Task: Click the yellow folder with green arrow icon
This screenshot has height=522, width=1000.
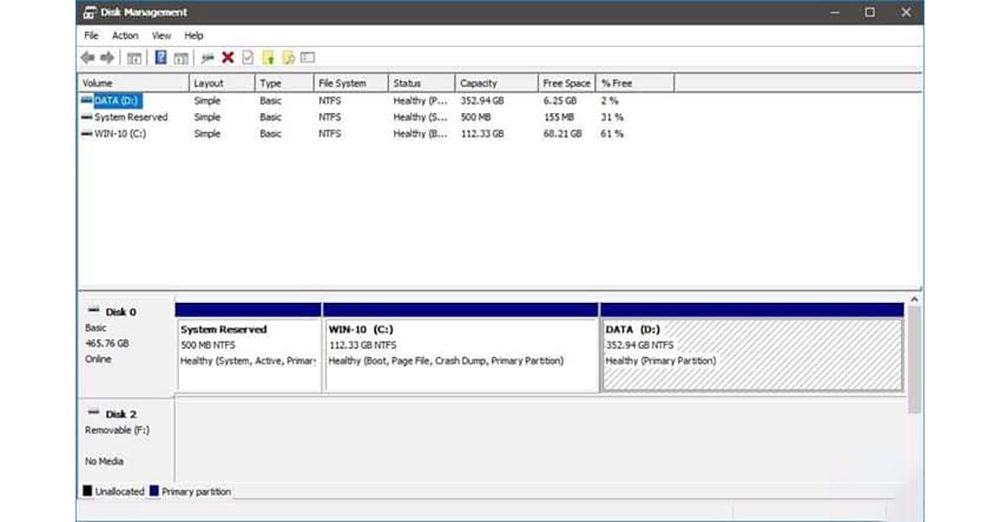Action: 268,58
